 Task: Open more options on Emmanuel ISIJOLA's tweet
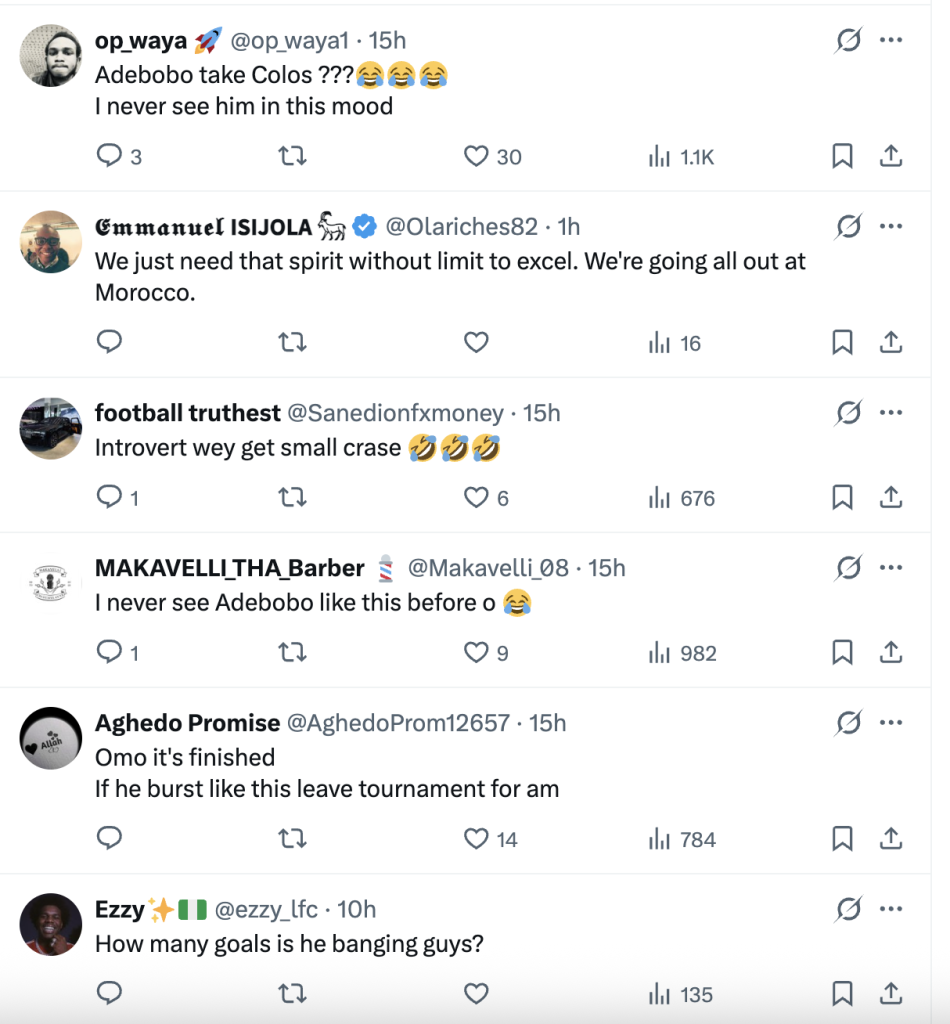[x=890, y=226]
